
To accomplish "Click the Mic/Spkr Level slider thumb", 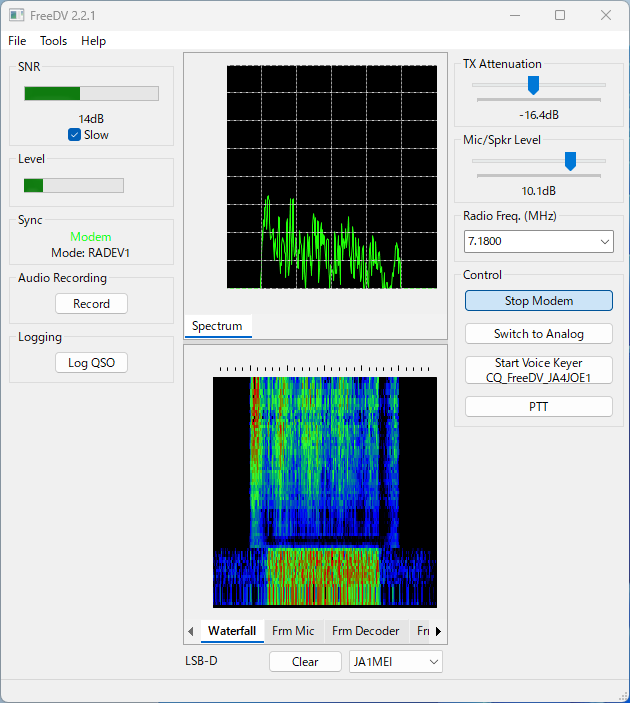I will click(x=570, y=161).
